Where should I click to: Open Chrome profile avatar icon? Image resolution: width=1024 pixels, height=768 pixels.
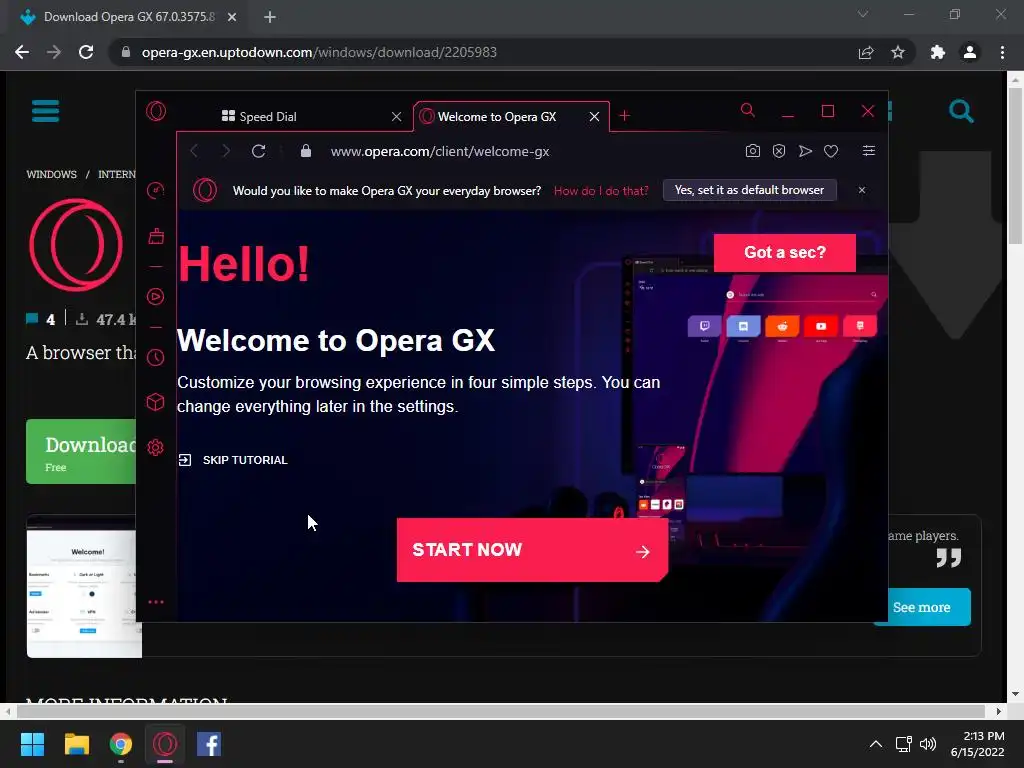(970, 52)
